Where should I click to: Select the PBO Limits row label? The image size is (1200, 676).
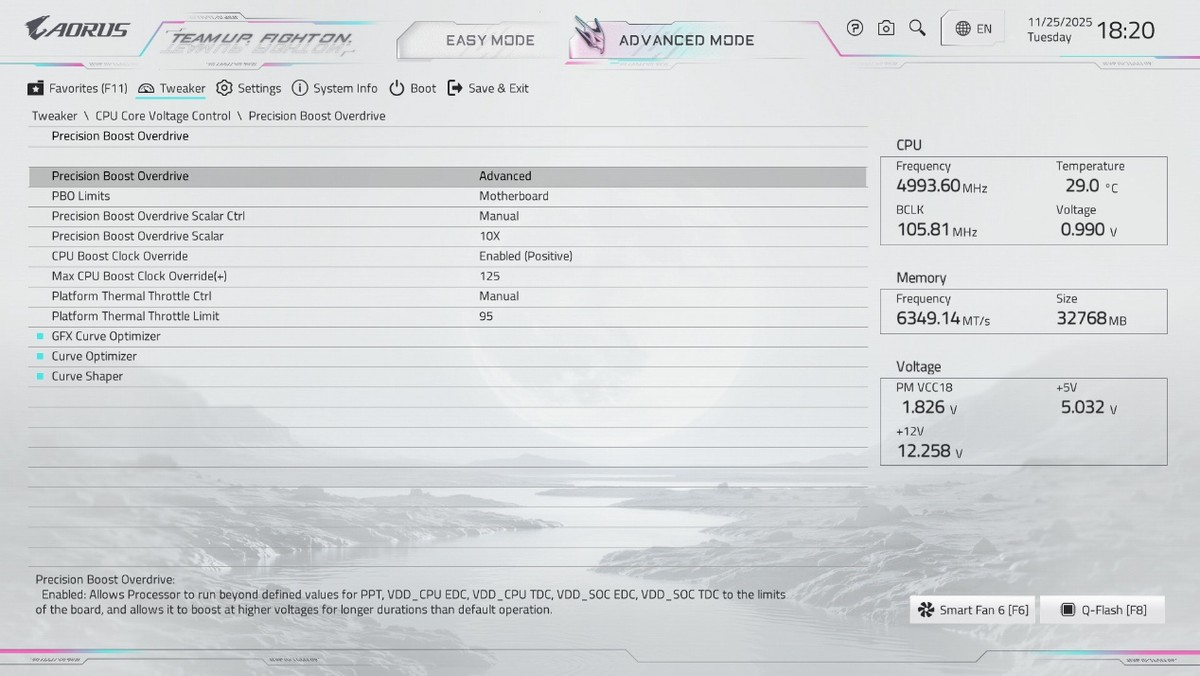[81, 196]
